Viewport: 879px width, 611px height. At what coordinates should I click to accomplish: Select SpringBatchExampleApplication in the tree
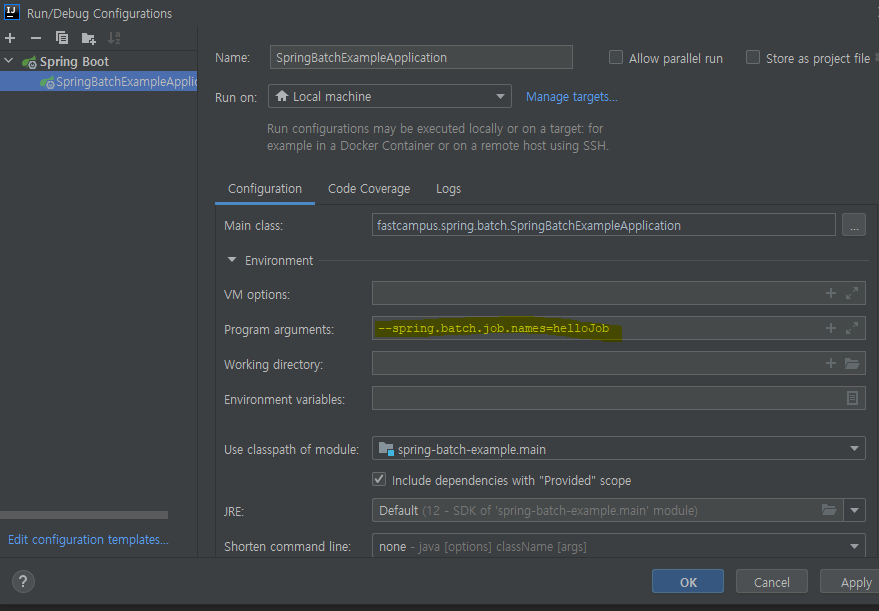pos(99,81)
